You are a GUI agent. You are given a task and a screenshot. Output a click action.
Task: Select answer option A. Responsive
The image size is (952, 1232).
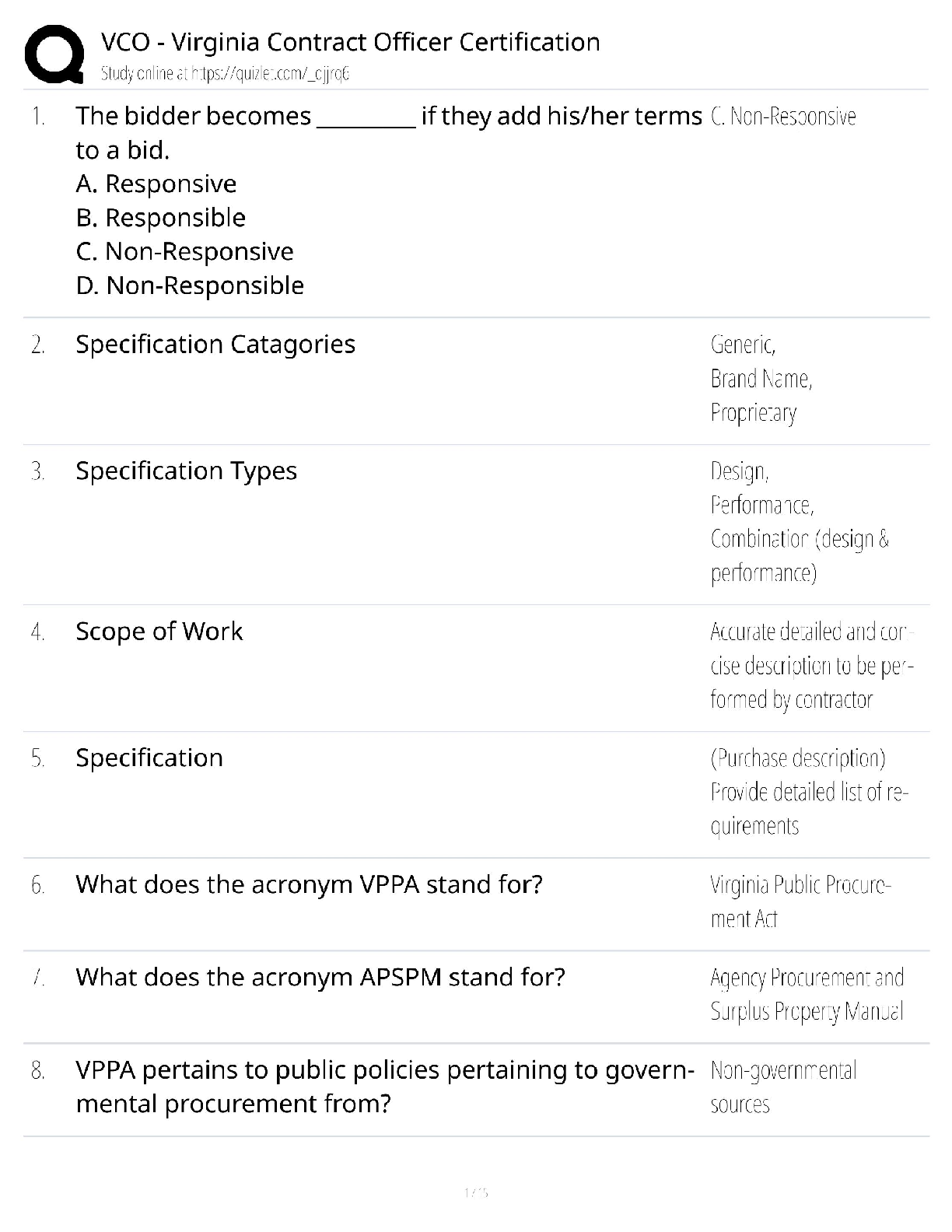click(x=156, y=184)
